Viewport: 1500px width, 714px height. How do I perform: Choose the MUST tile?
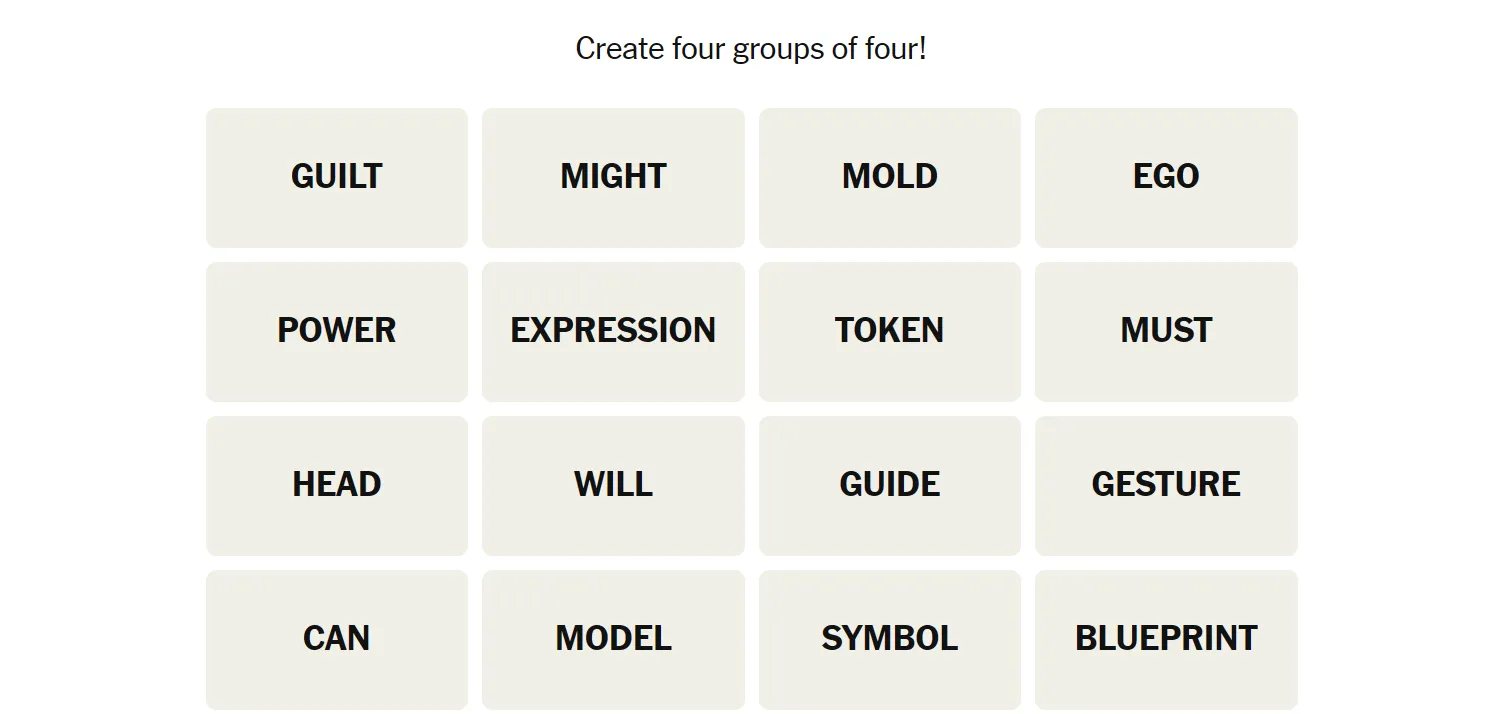(x=1166, y=332)
